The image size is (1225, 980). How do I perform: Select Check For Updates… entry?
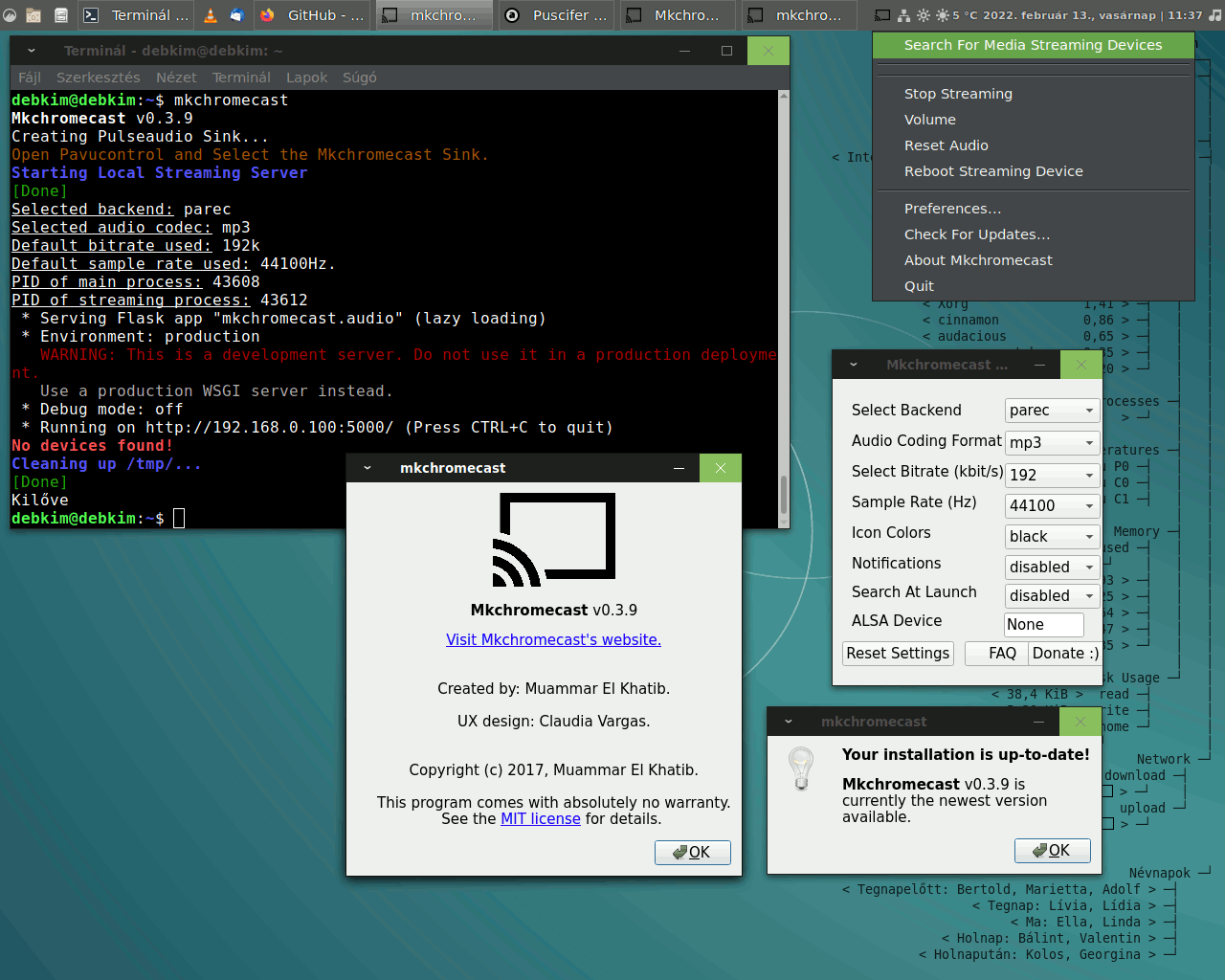[x=1034, y=234]
